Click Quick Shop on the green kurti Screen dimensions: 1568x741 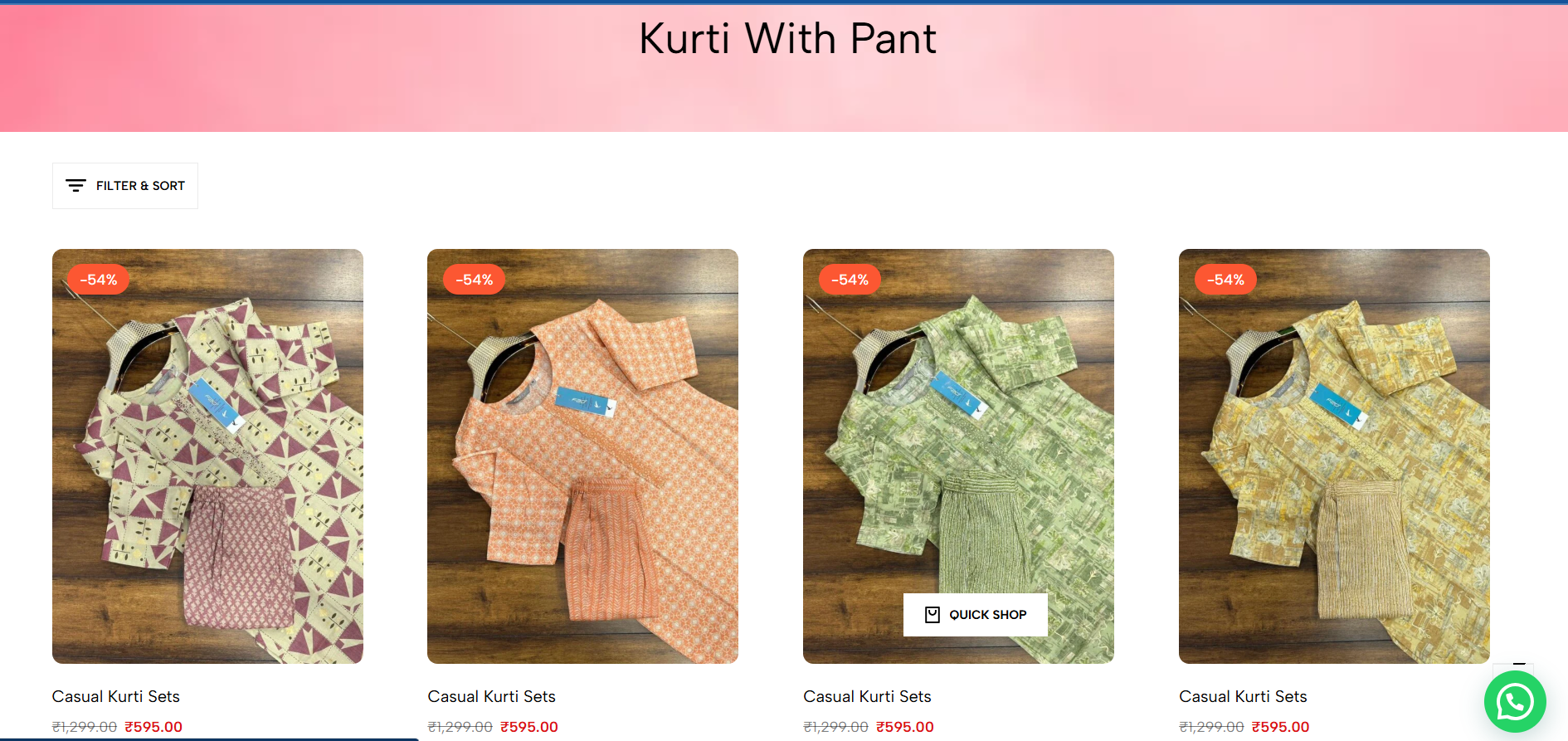point(976,615)
